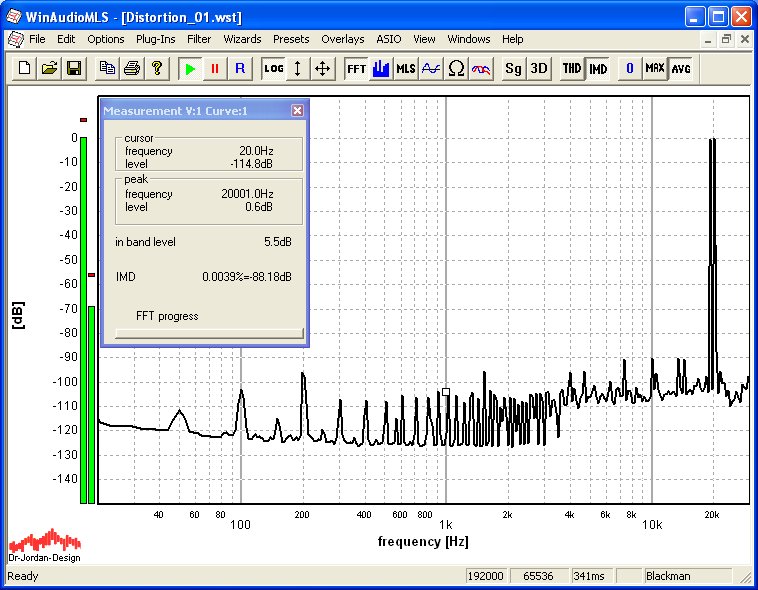Image resolution: width=758 pixels, height=590 pixels.
Task: Click the 20 kHz spectrum peak
Action: pyautogui.click(x=712, y=139)
